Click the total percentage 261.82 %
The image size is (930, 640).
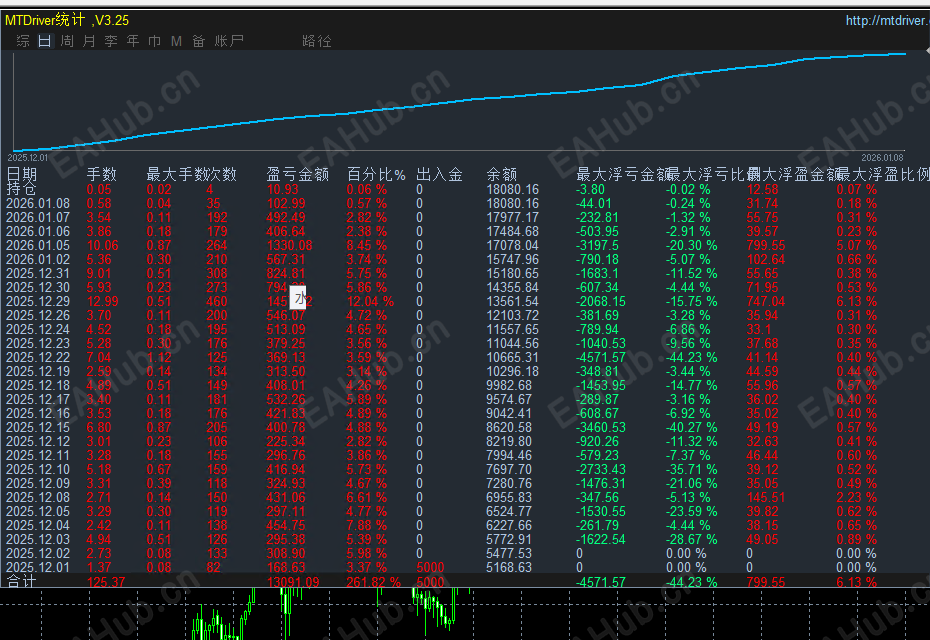point(374,582)
